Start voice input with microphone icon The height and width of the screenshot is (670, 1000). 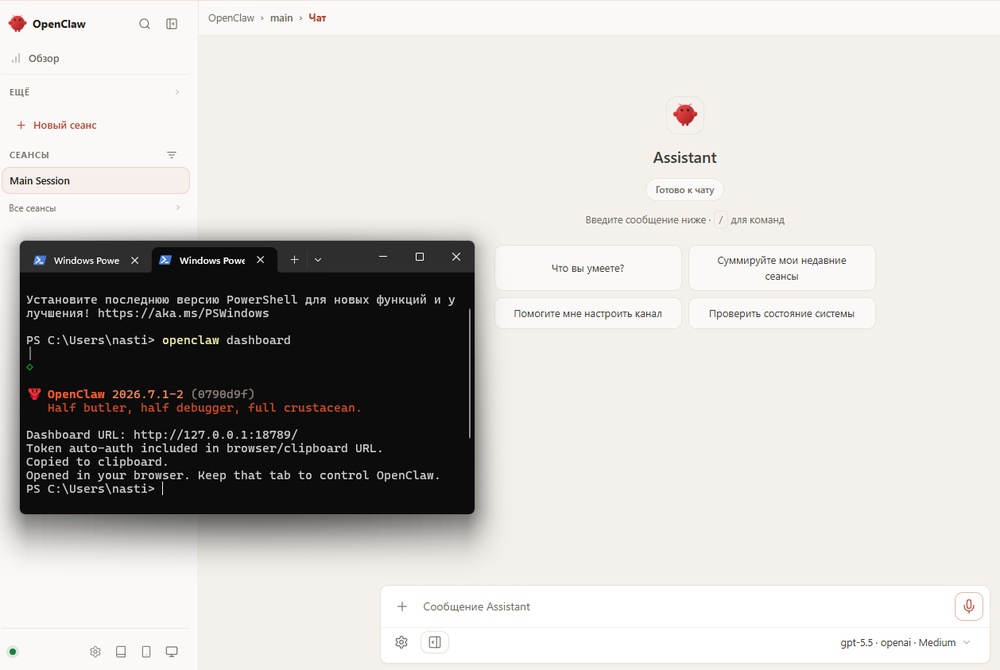(968, 606)
